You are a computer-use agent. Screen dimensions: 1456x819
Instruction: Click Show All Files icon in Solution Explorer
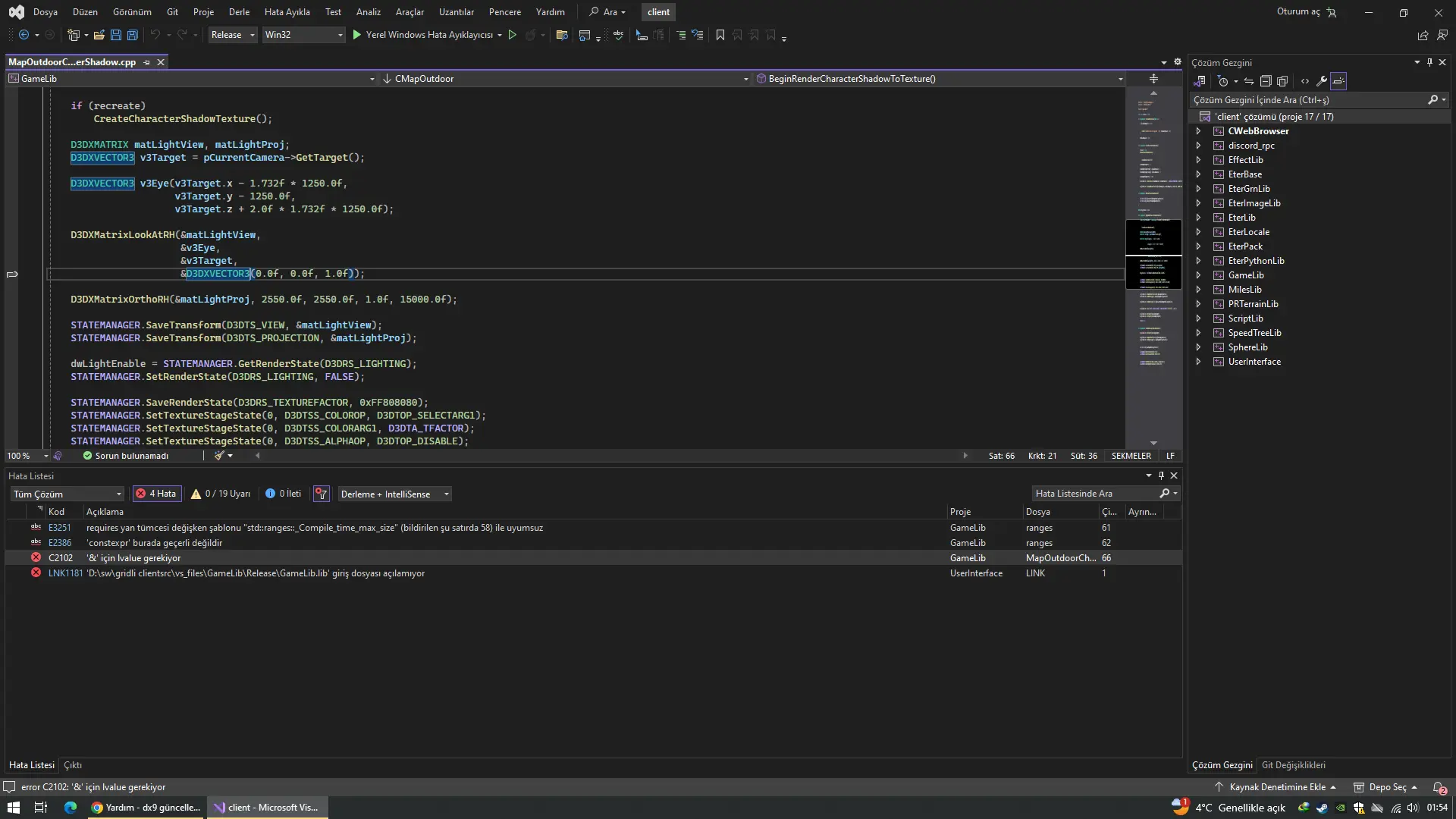pyautogui.click(x=1282, y=81)
